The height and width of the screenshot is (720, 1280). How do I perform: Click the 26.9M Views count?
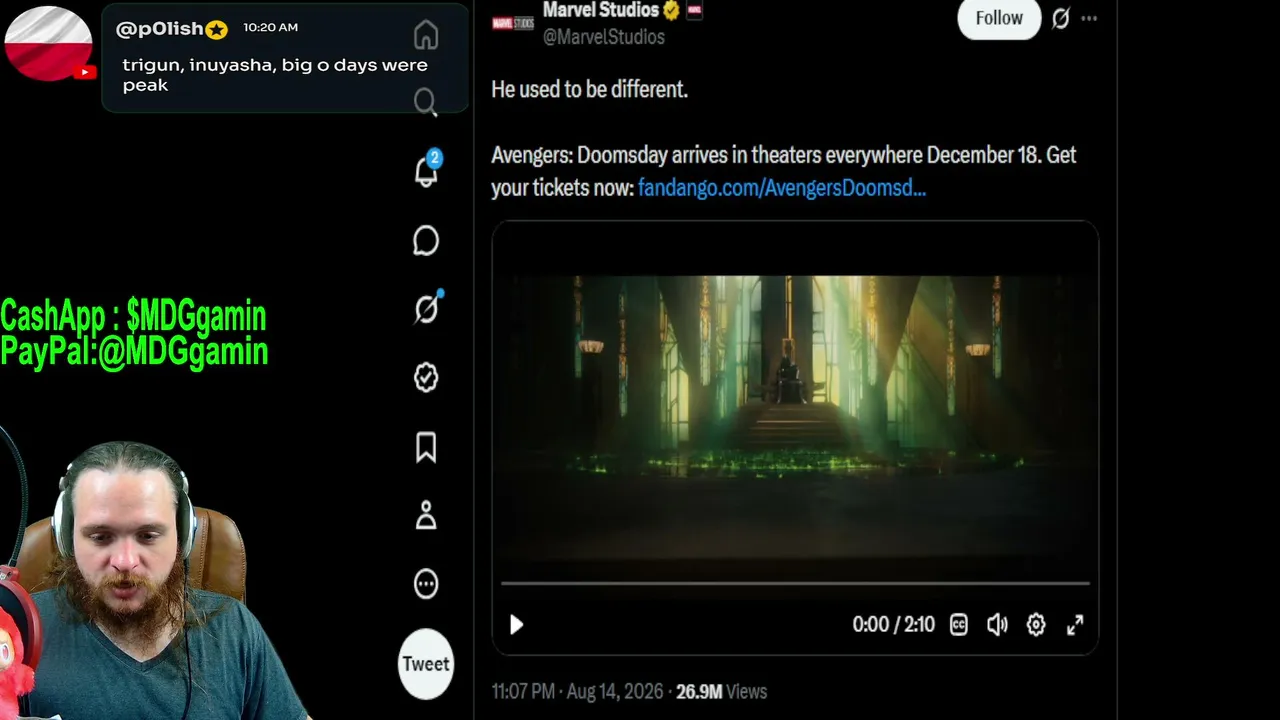pos(721,691)
